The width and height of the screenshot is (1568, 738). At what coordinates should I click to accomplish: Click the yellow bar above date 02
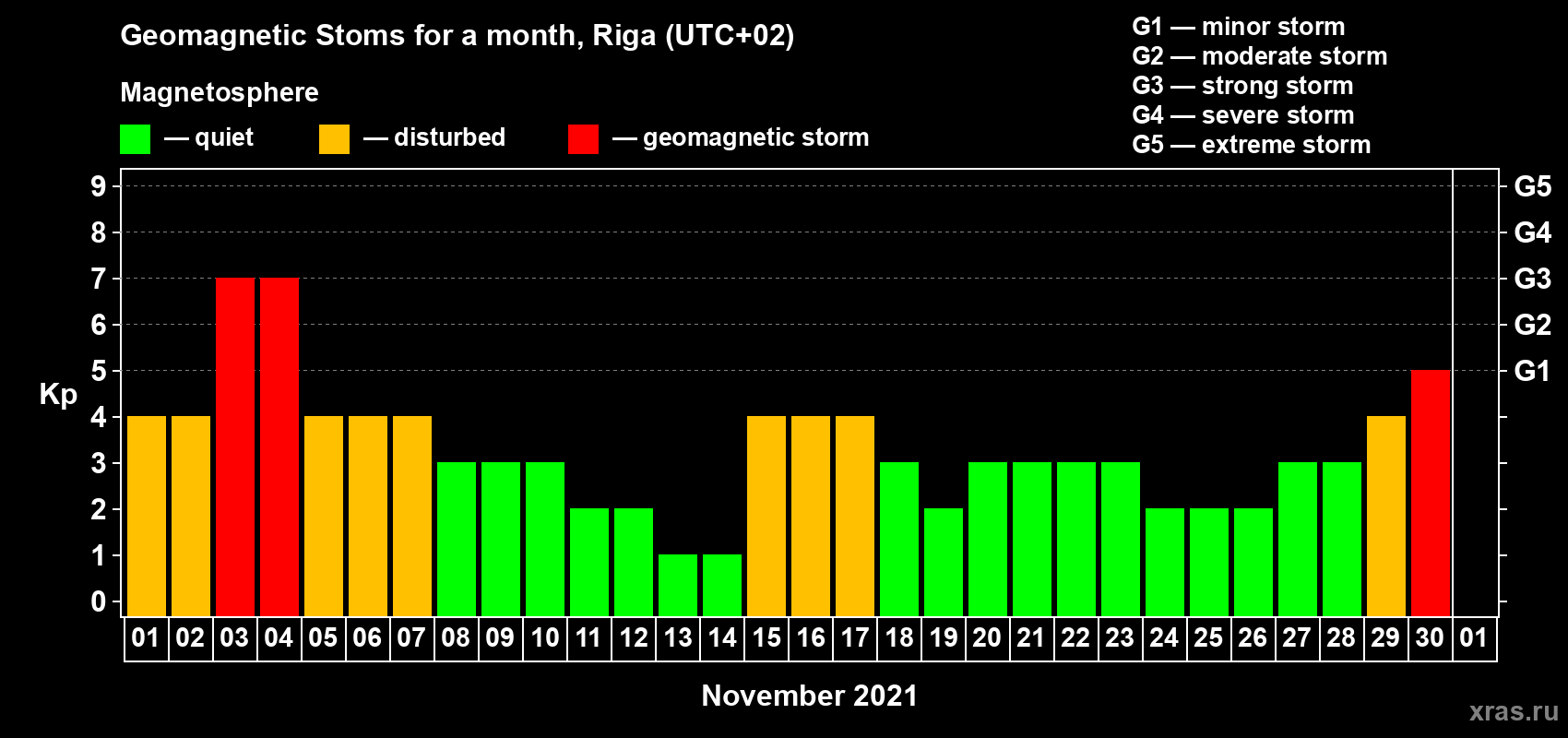coord(191,516)
